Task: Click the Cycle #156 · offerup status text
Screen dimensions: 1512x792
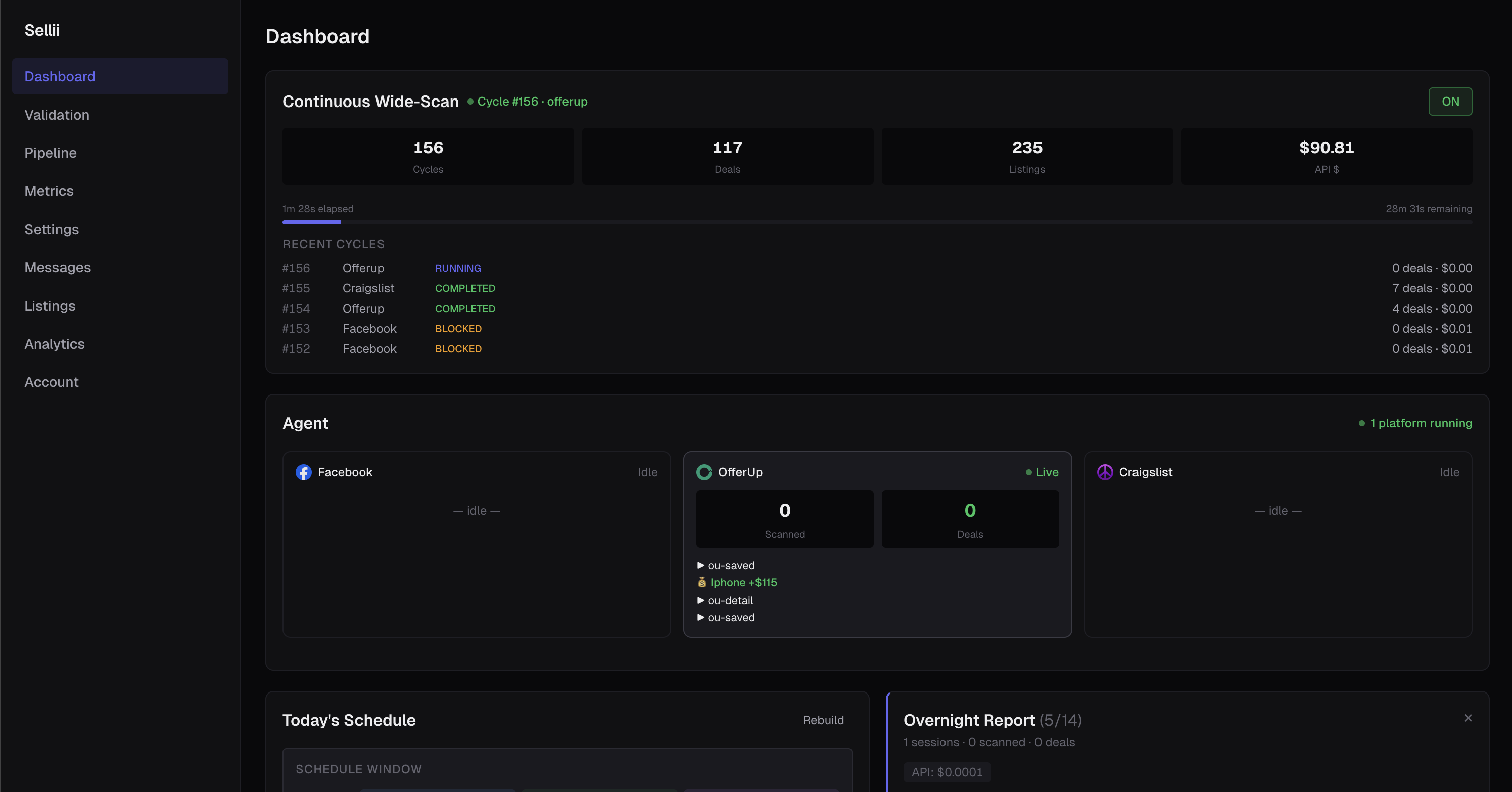Action: [x=532, y=102]
